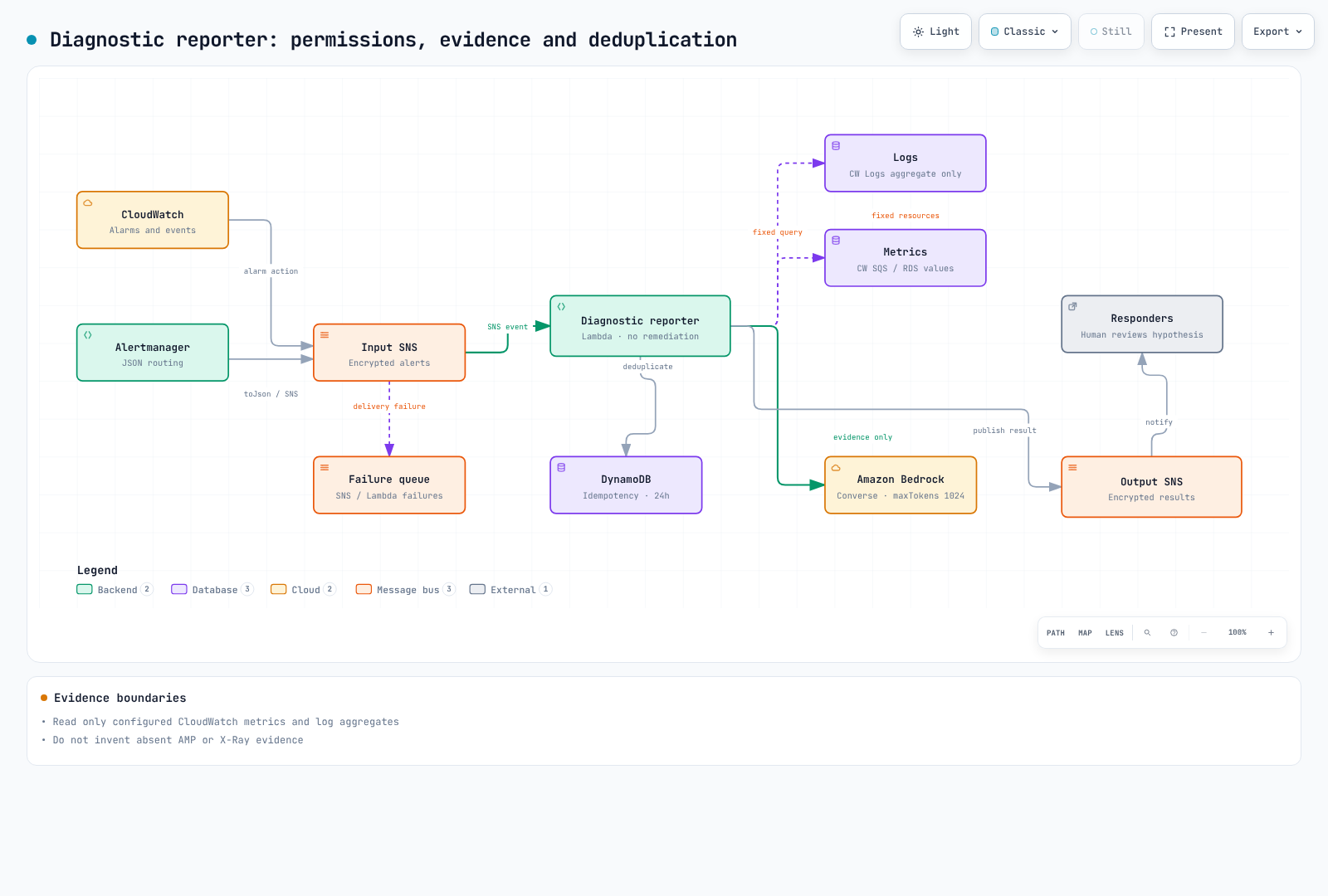Select the MAP mode tab
Viewport: 1328px width, 896px height.
click(x=1085, y=633)
